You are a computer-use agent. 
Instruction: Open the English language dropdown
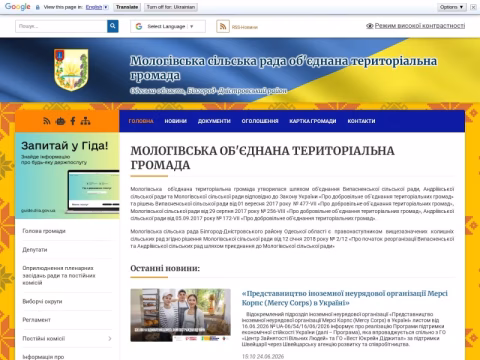coord(97,7)
